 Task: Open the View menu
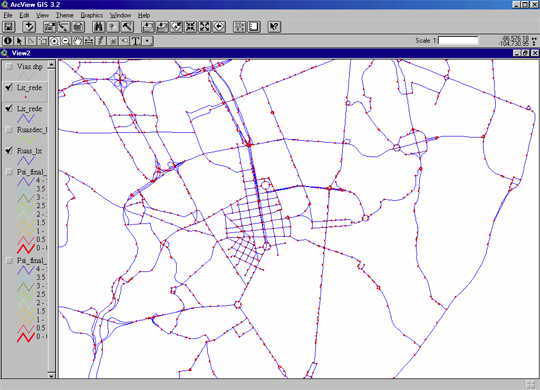pos(42,15)
